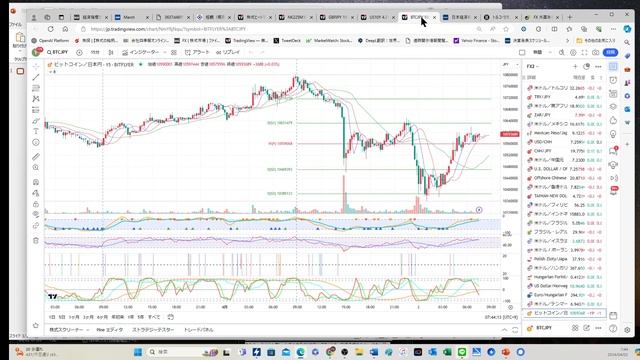Viewport: 640px width, 360px height.
Task: Take a chart snapshot camera icon
Action: point(596,53)
